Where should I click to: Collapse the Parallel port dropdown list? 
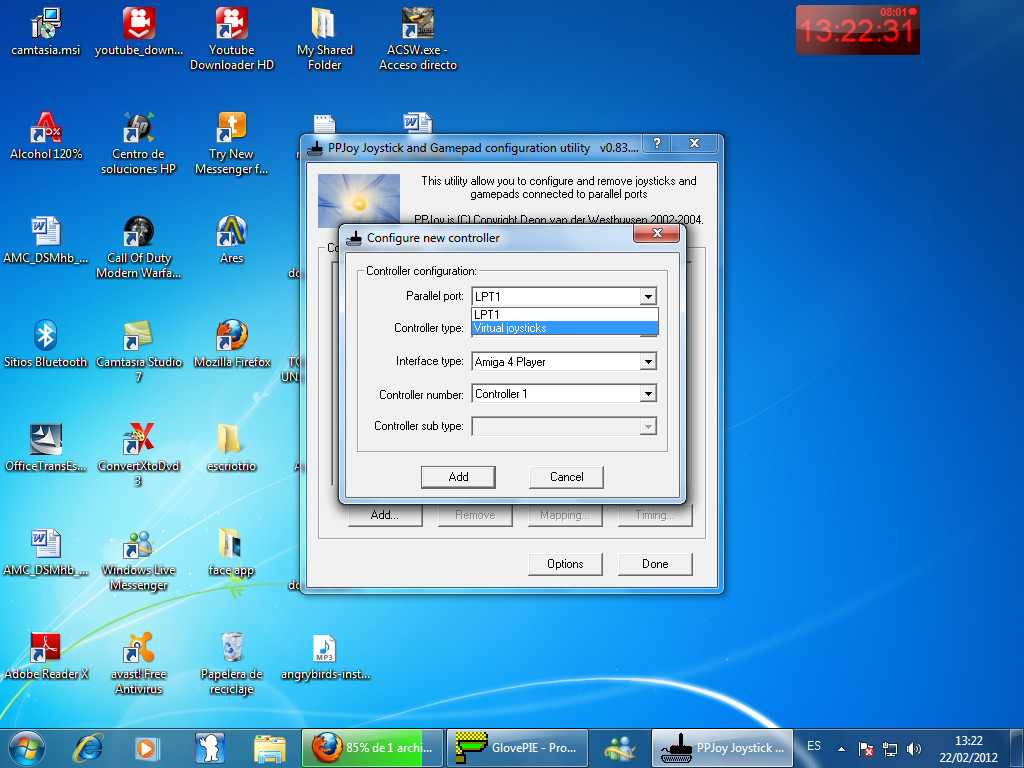coord(648,295)
